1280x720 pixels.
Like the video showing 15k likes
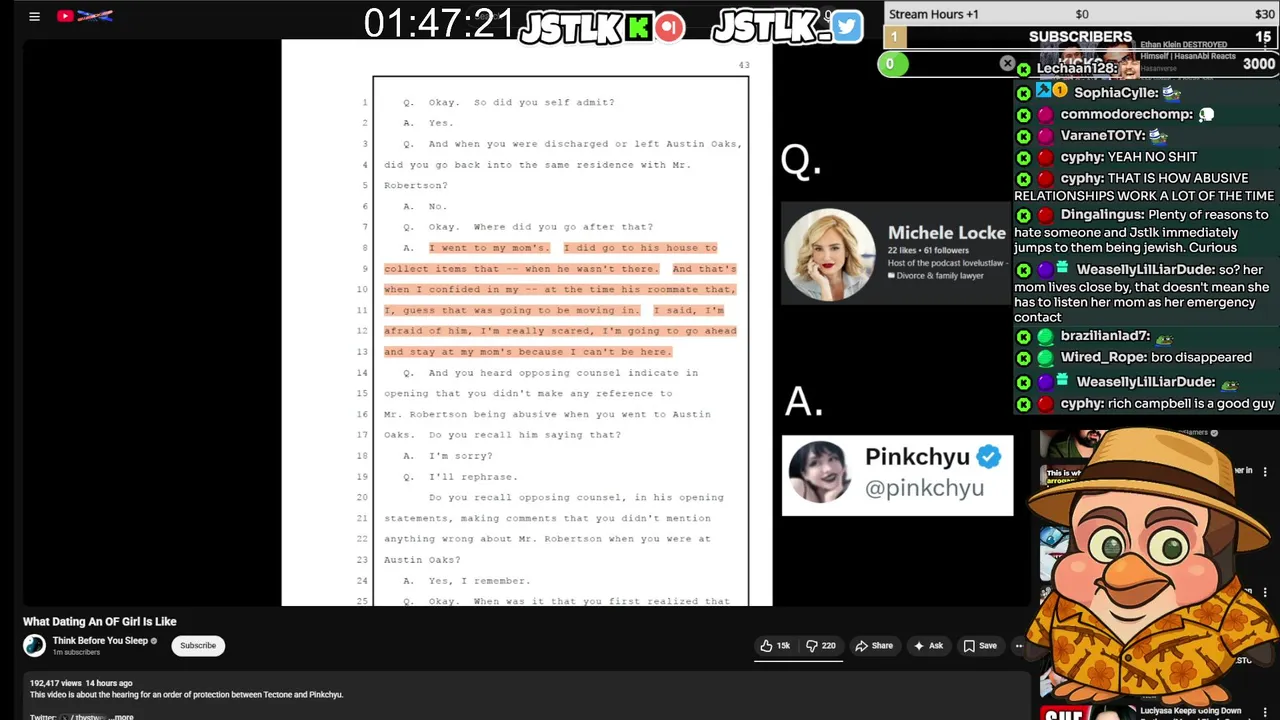(x=775, y=646)
